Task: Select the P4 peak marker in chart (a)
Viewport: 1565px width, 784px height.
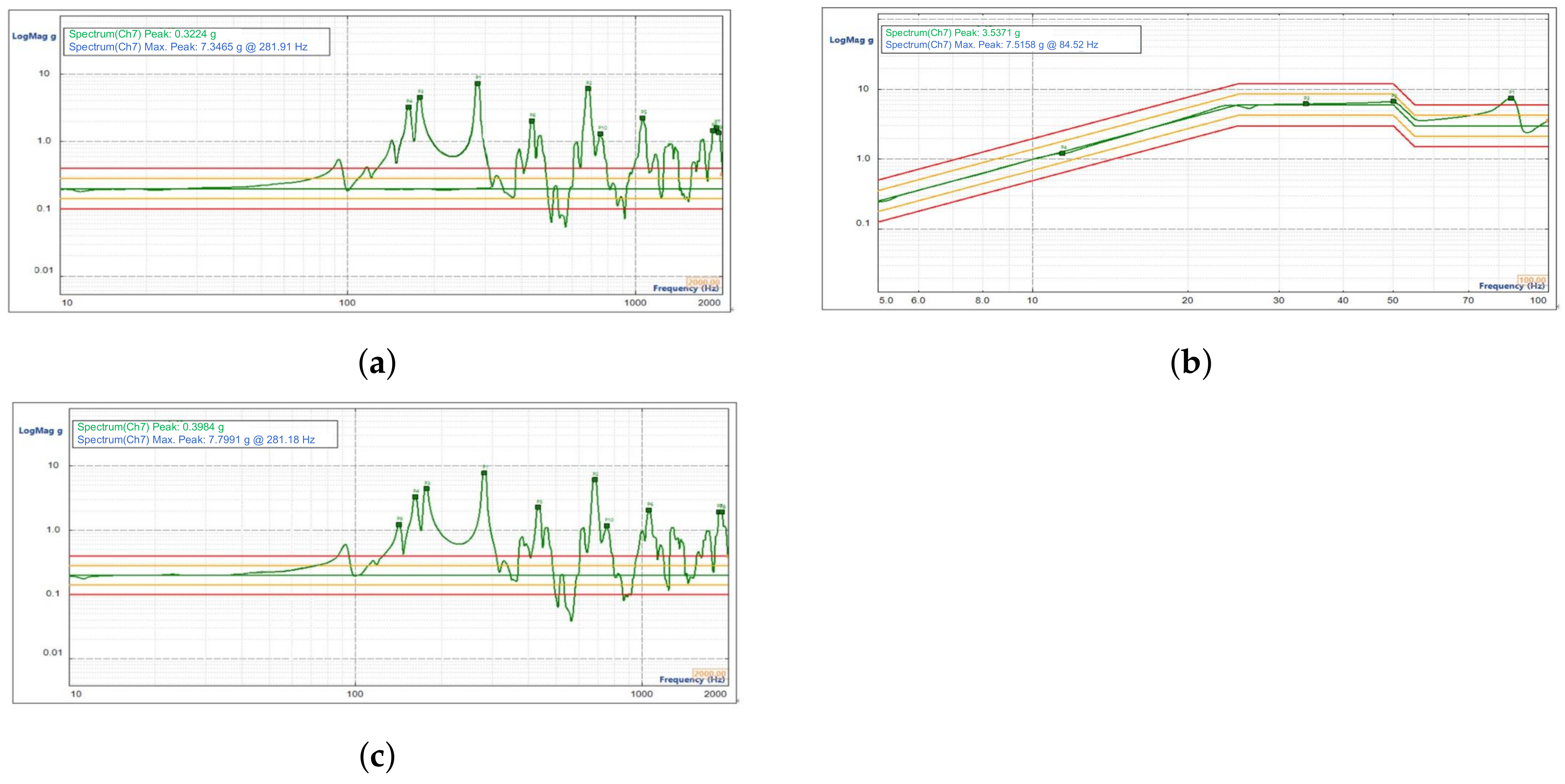Action: [x=409, y=107]
